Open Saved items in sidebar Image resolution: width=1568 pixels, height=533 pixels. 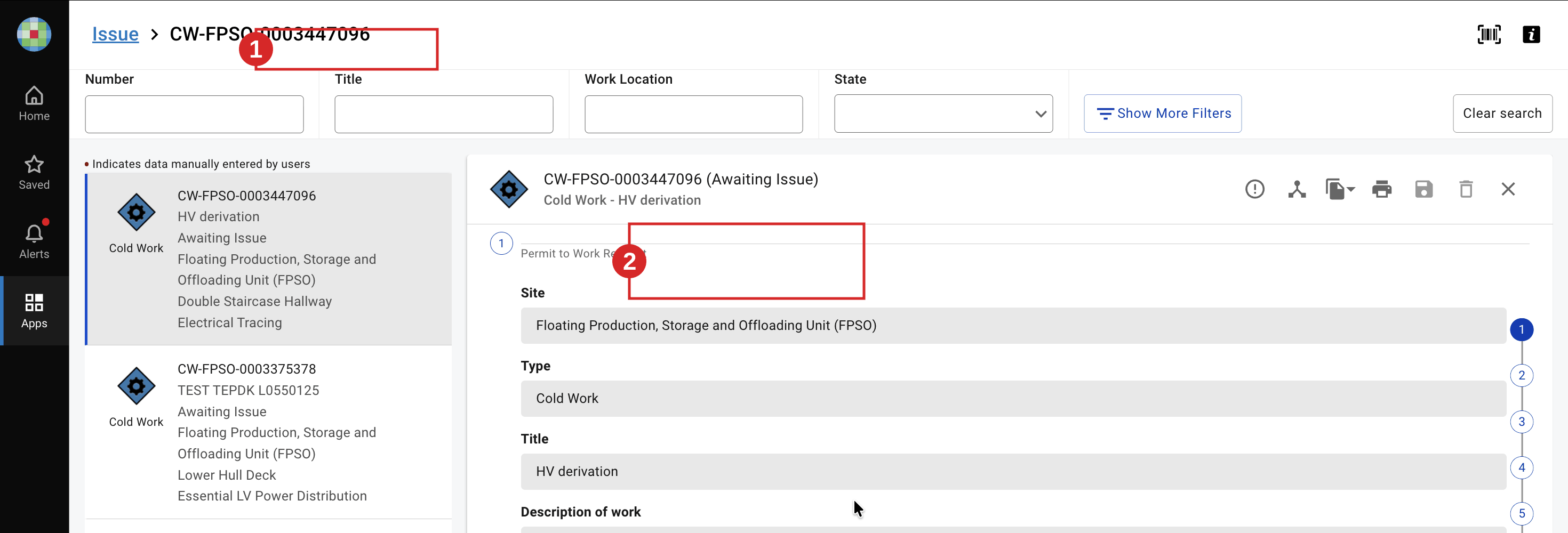34,173
